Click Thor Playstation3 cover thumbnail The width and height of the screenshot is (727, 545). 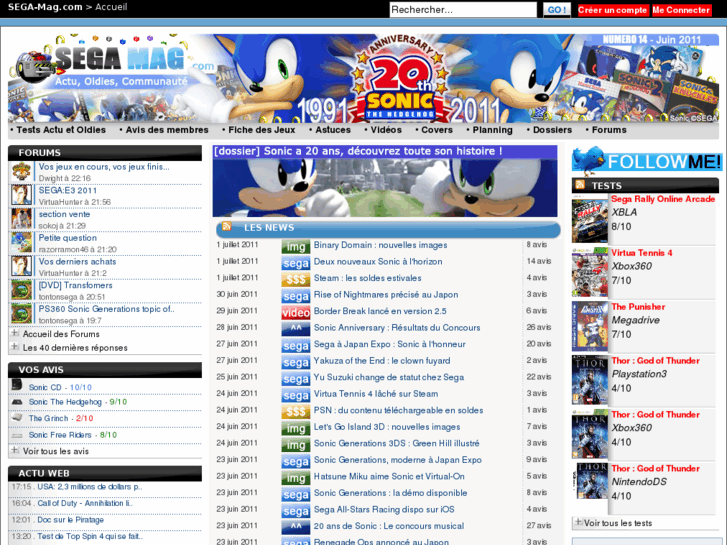pos(589,380)
